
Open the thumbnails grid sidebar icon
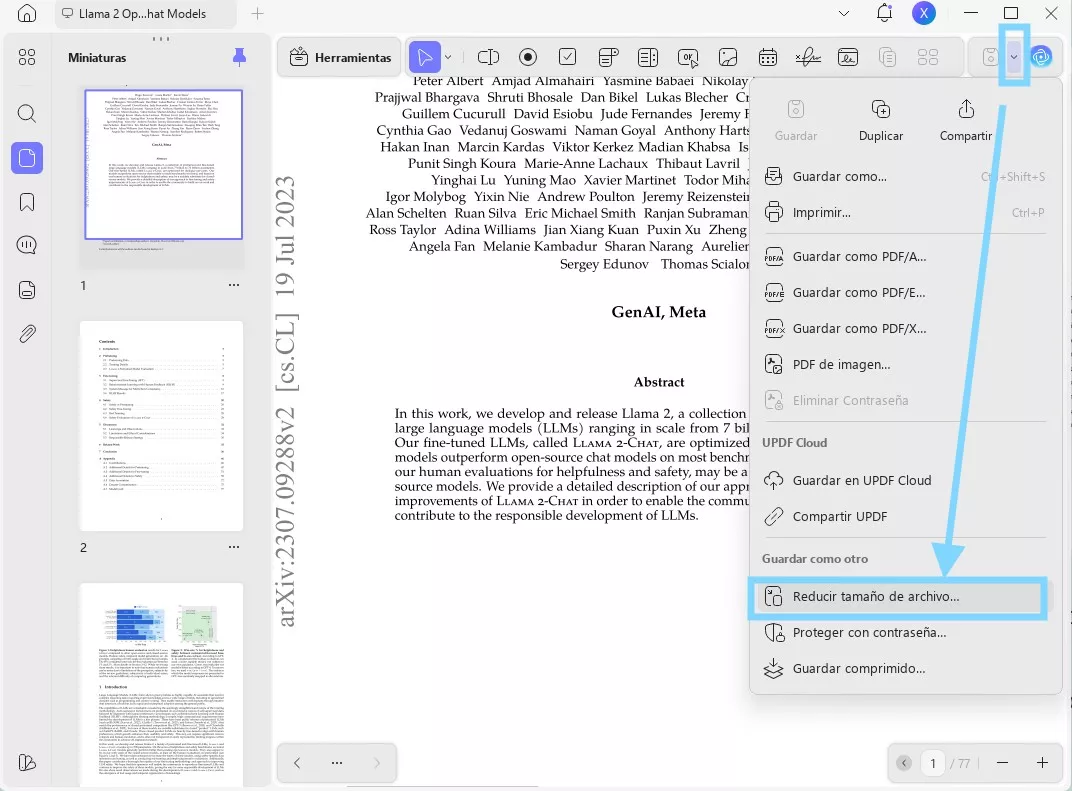point(27,57)
